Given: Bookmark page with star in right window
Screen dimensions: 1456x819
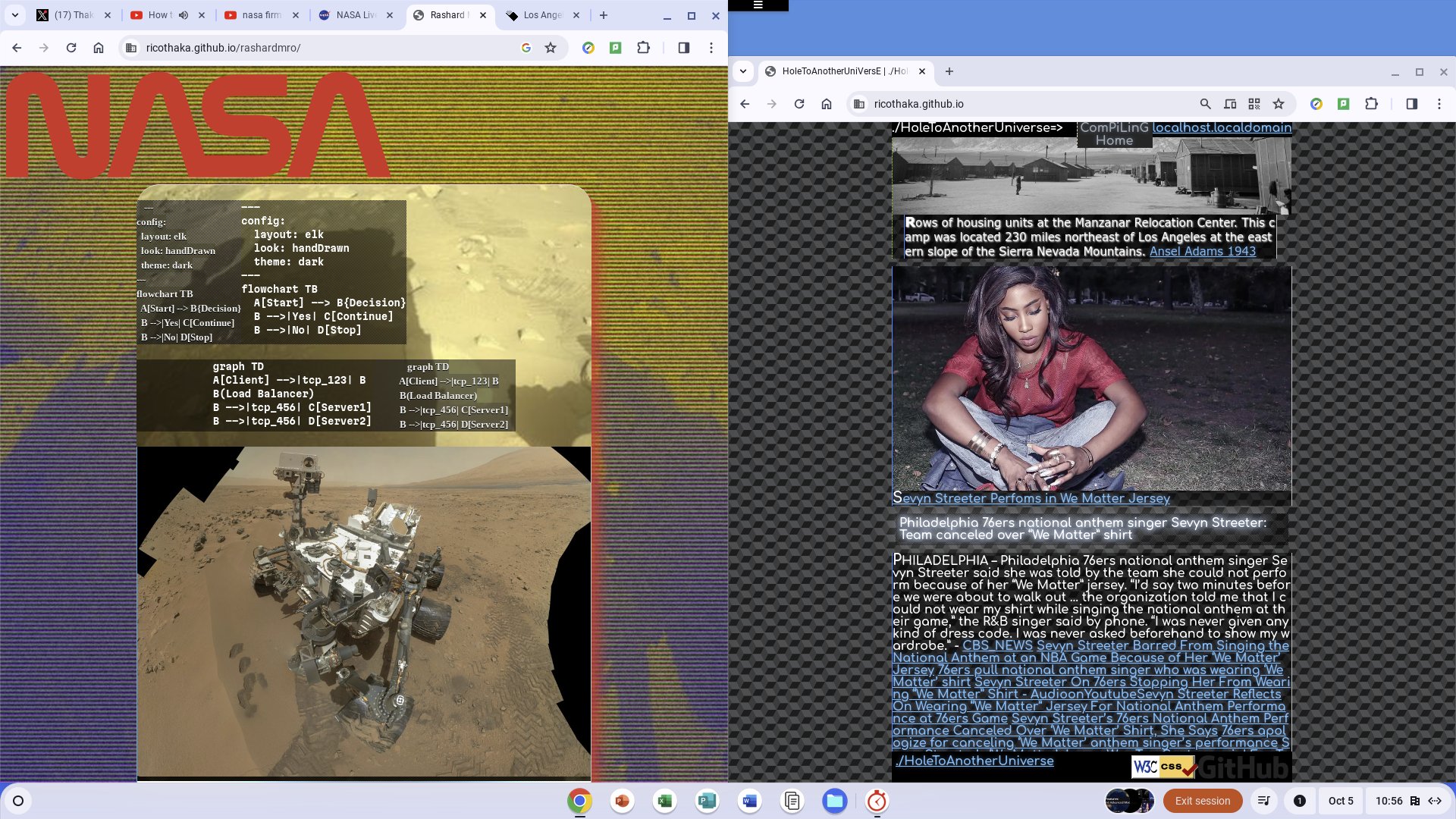Looking at the screenshot, I should pos(1279,104).
